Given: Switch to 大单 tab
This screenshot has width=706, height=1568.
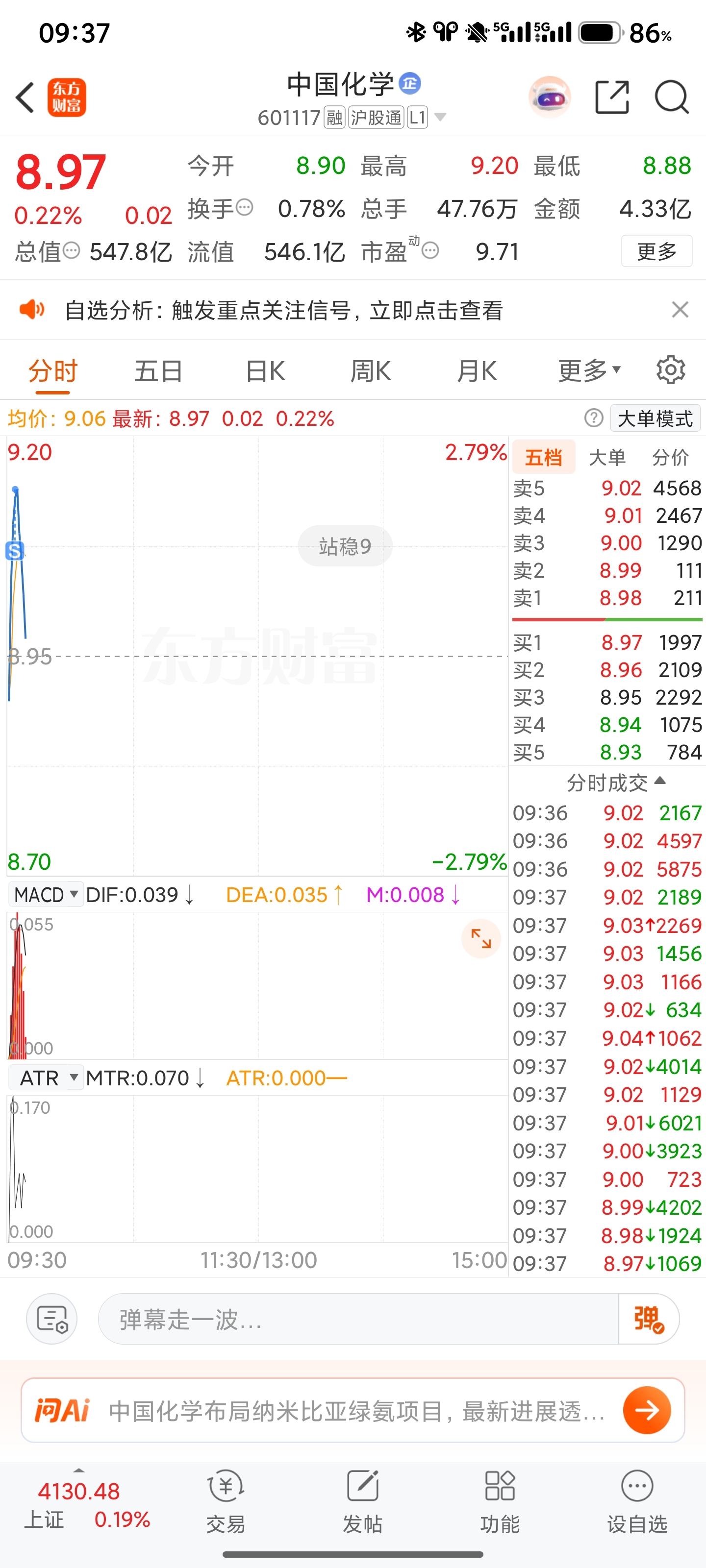Looking at the screenshot, I should pyautogui.click(x=606, y=457).
